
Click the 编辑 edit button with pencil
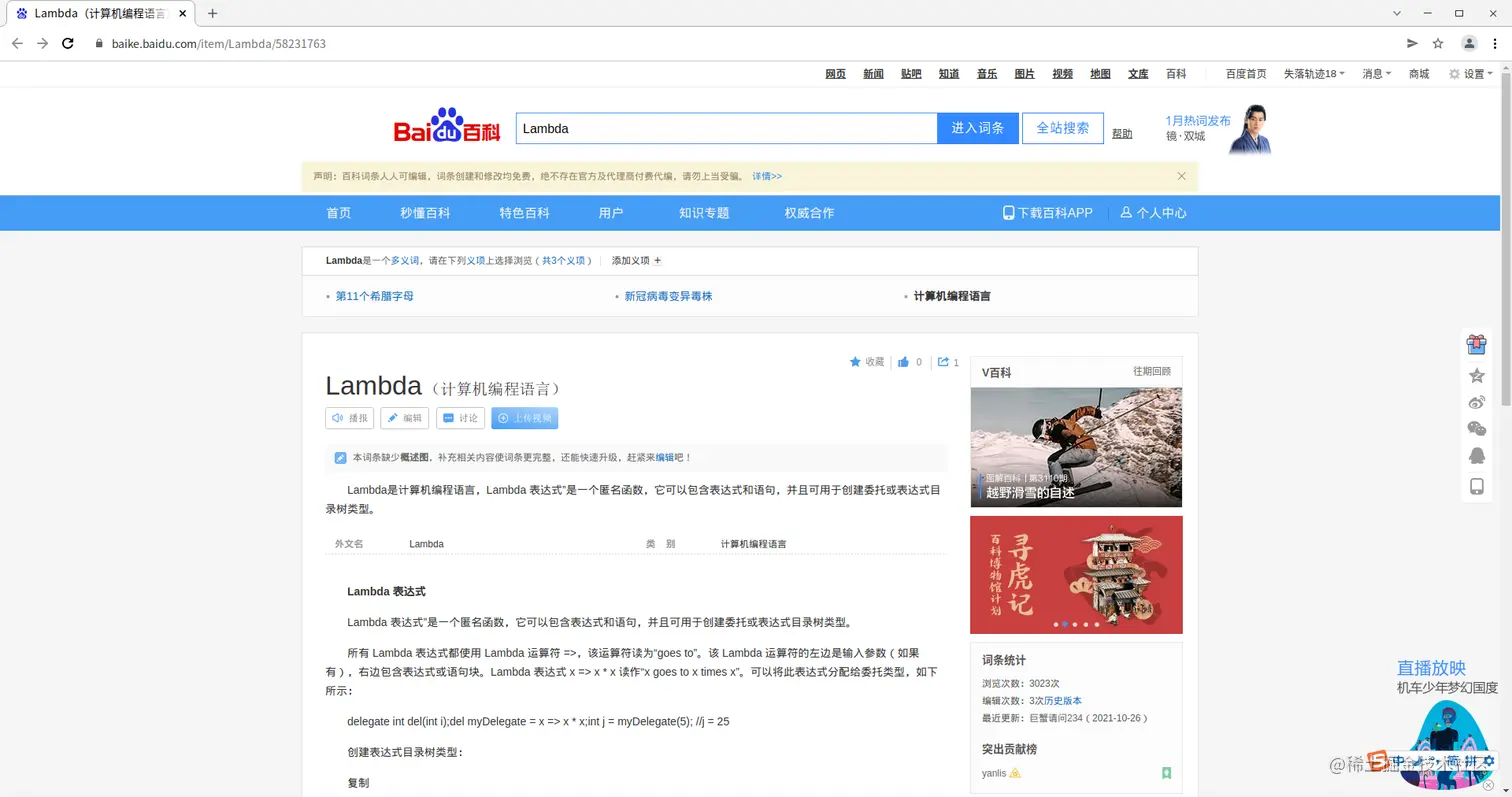[404, 418]
